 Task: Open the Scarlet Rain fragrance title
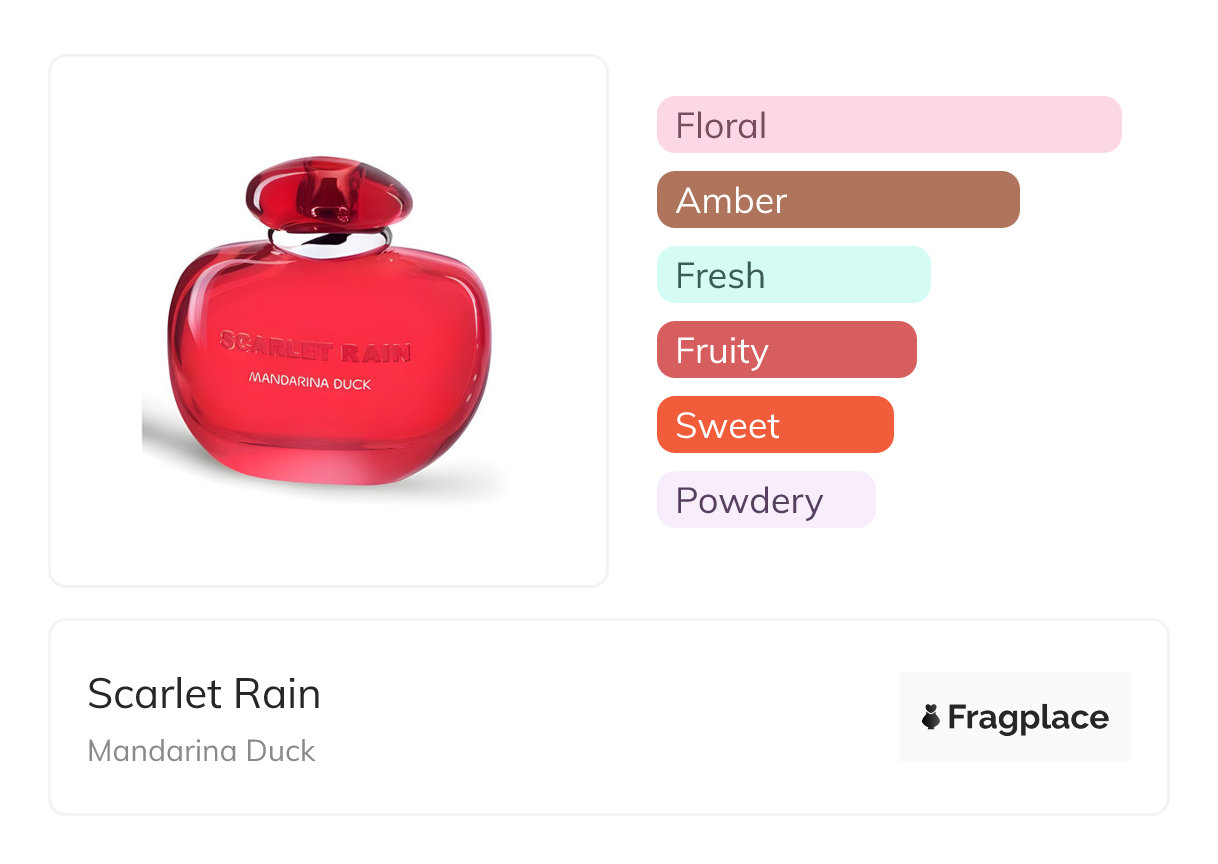point(204,694)
